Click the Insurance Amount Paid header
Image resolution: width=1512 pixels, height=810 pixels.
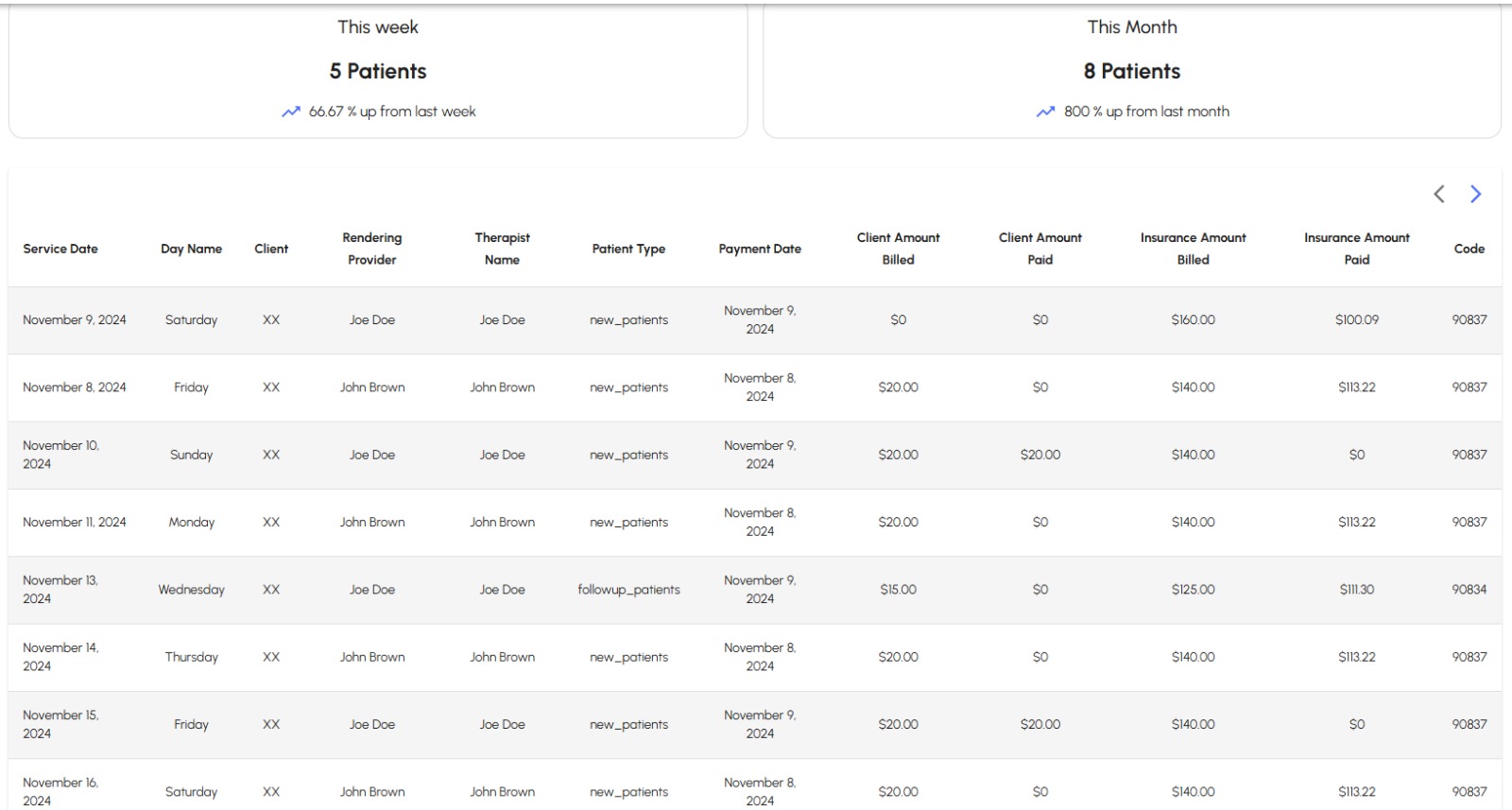1356,249
